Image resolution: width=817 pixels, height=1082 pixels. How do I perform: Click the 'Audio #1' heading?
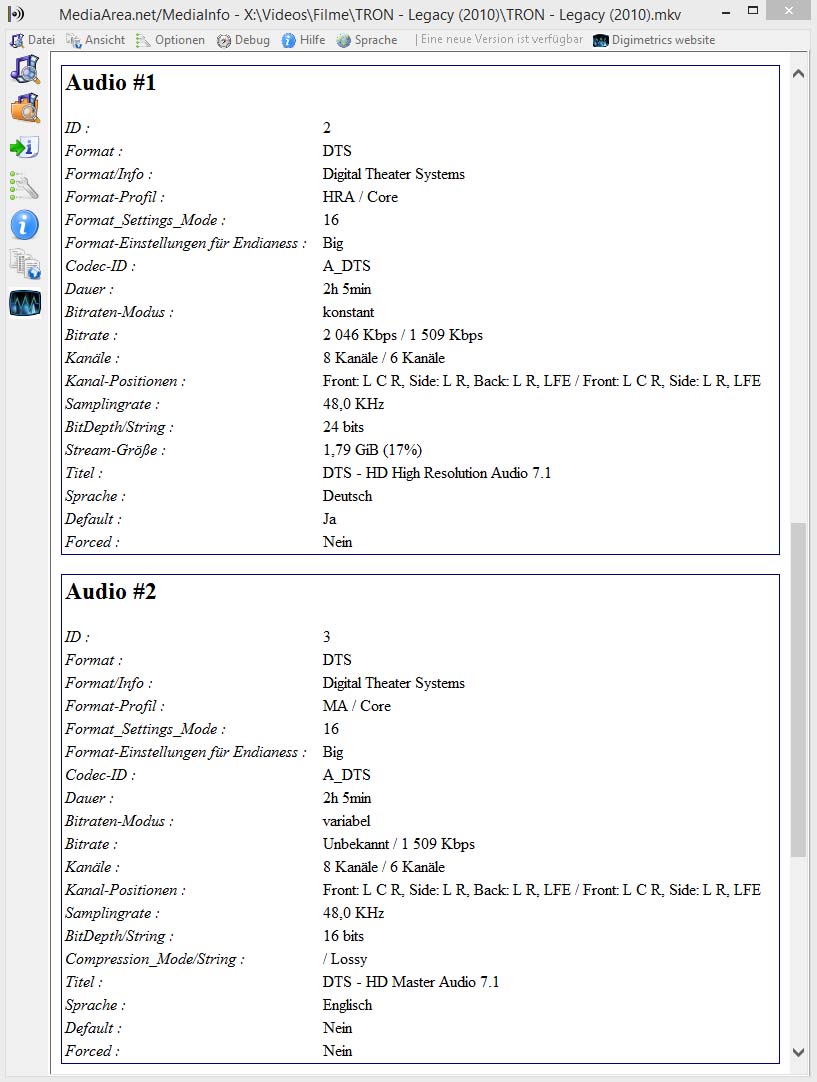[111, 83]
